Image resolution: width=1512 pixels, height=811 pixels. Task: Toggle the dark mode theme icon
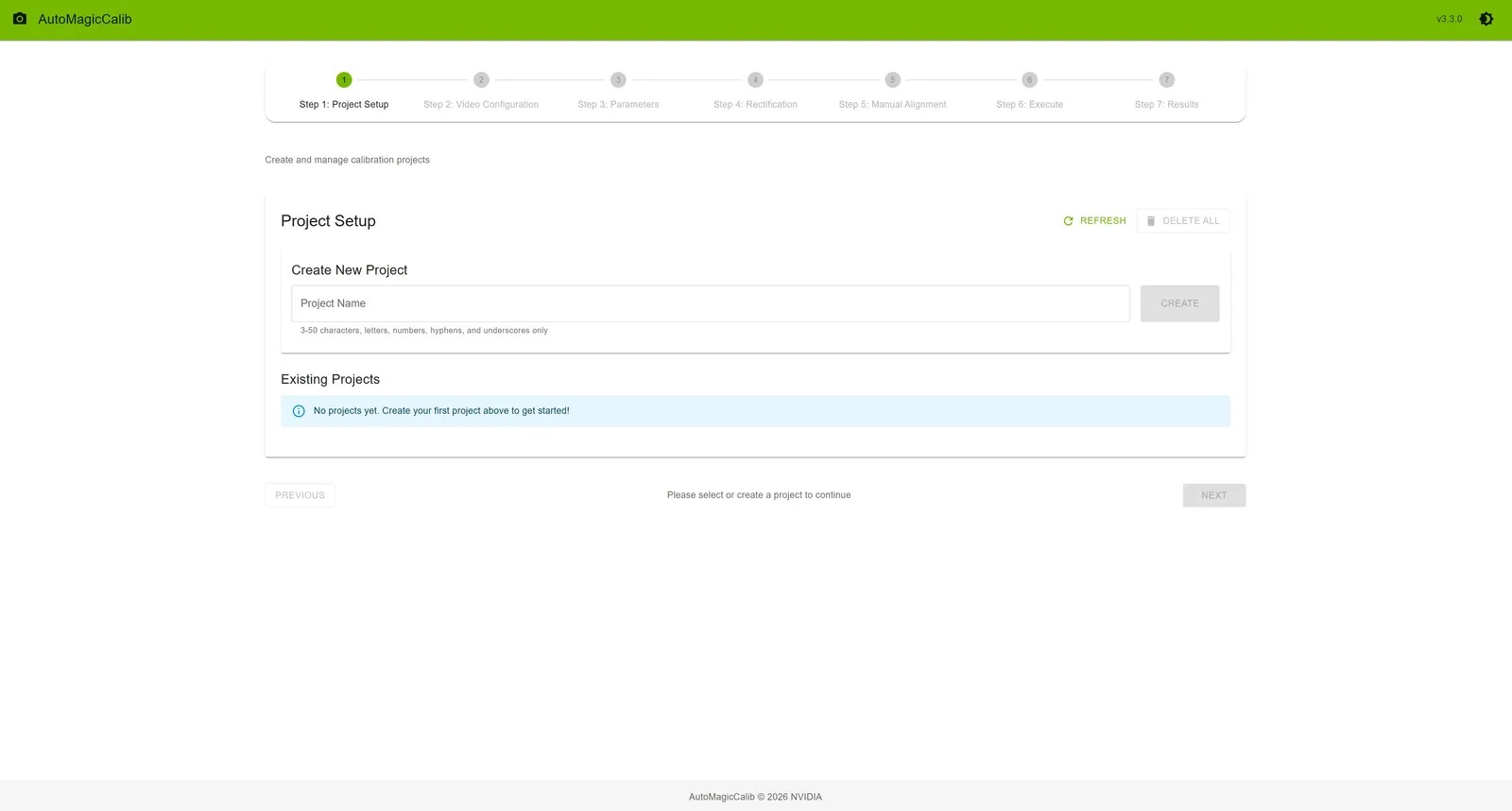(1486, 19)
